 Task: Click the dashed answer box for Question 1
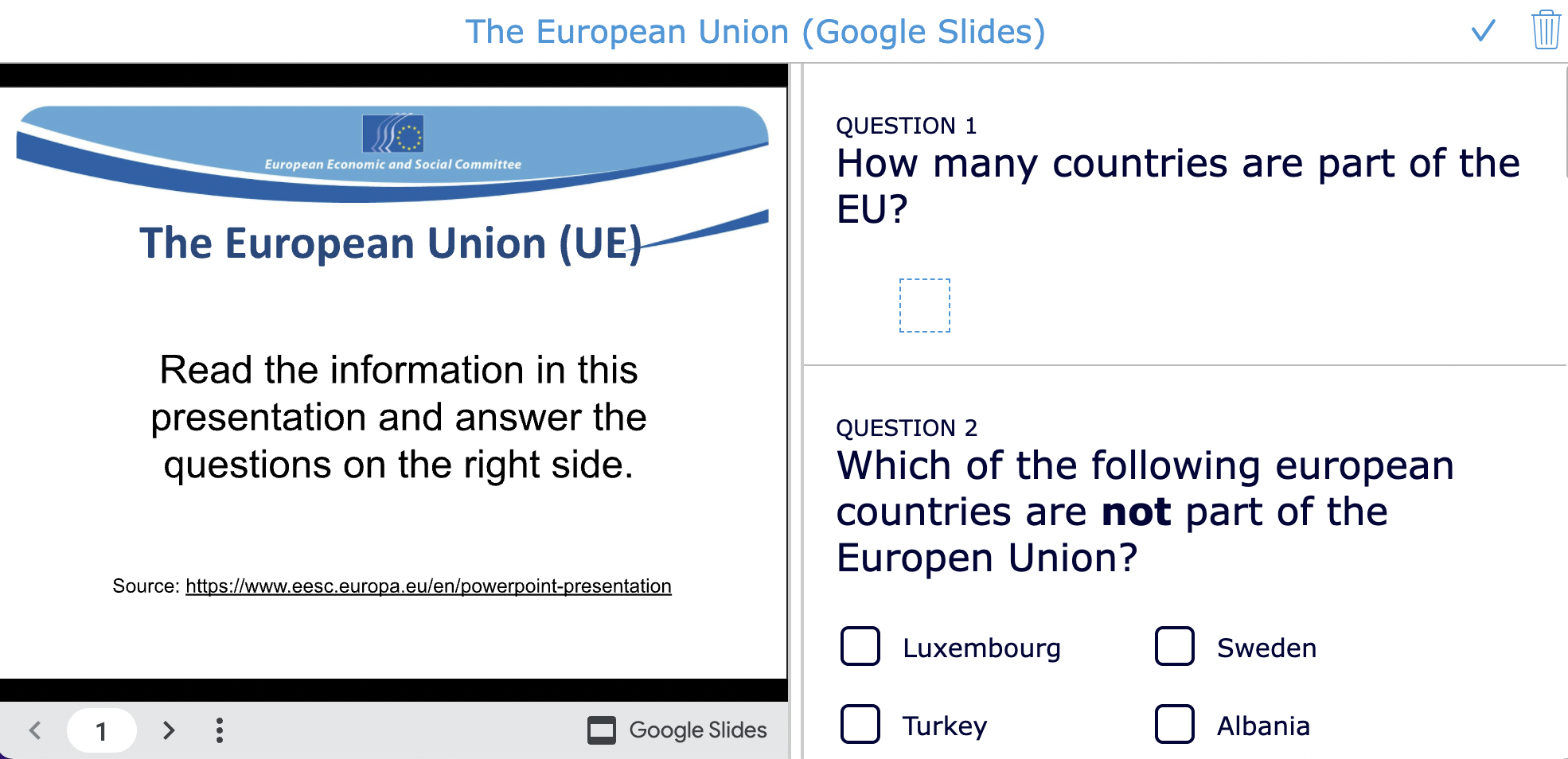(924, 305)
